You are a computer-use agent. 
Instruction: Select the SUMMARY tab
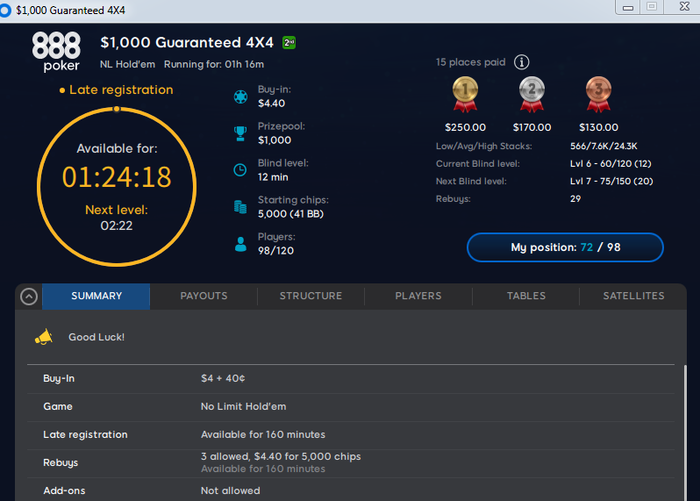96,296
